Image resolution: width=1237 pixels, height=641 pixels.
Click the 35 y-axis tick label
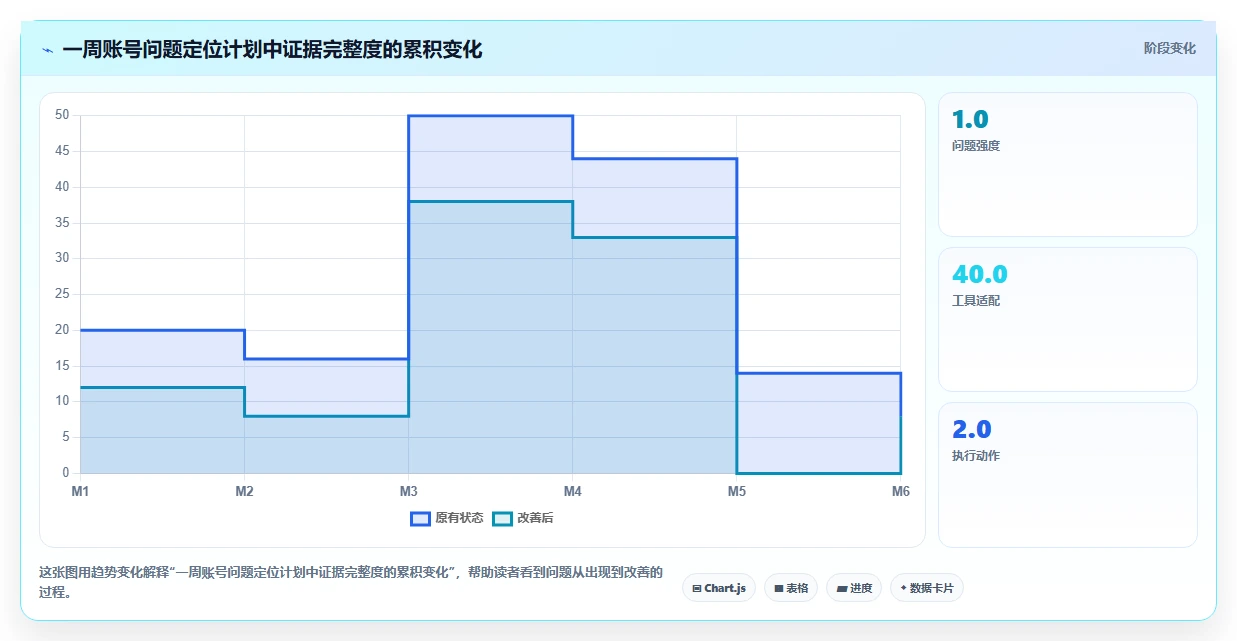tap(62, 222)
